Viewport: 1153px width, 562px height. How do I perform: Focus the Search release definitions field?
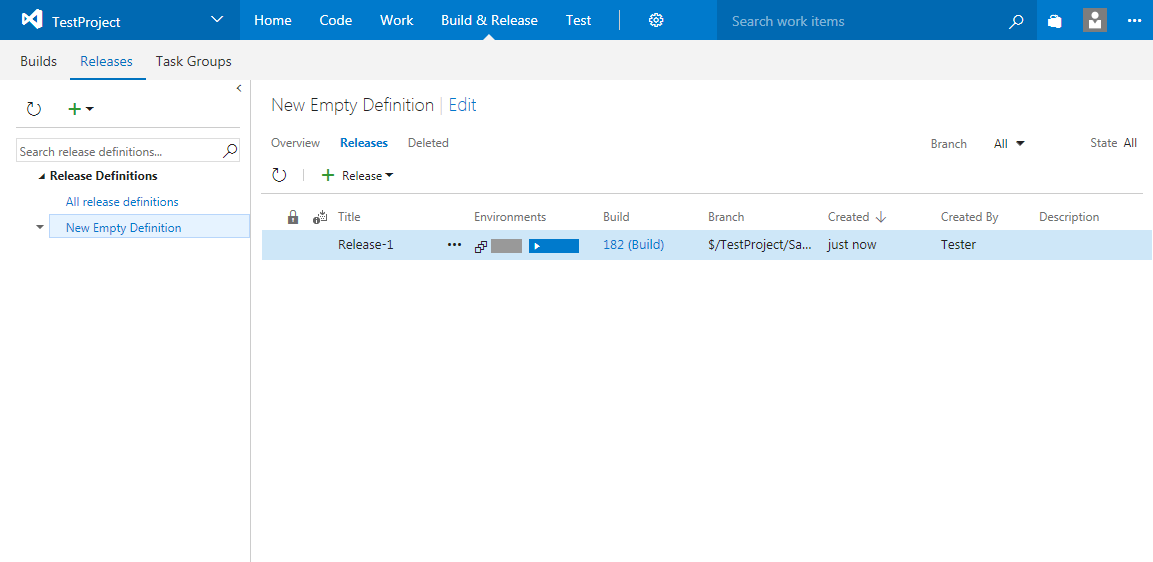tap(118, 152)
